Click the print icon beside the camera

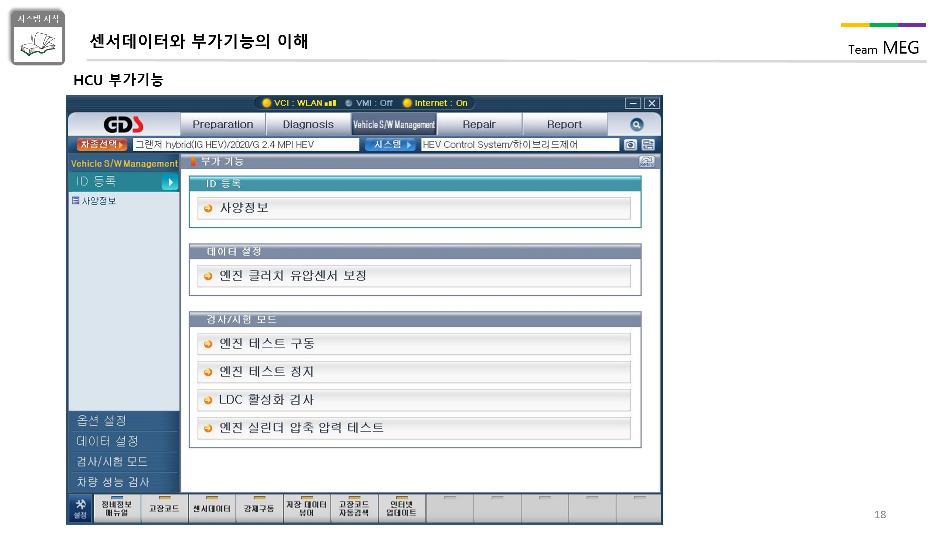coord(648,144)
